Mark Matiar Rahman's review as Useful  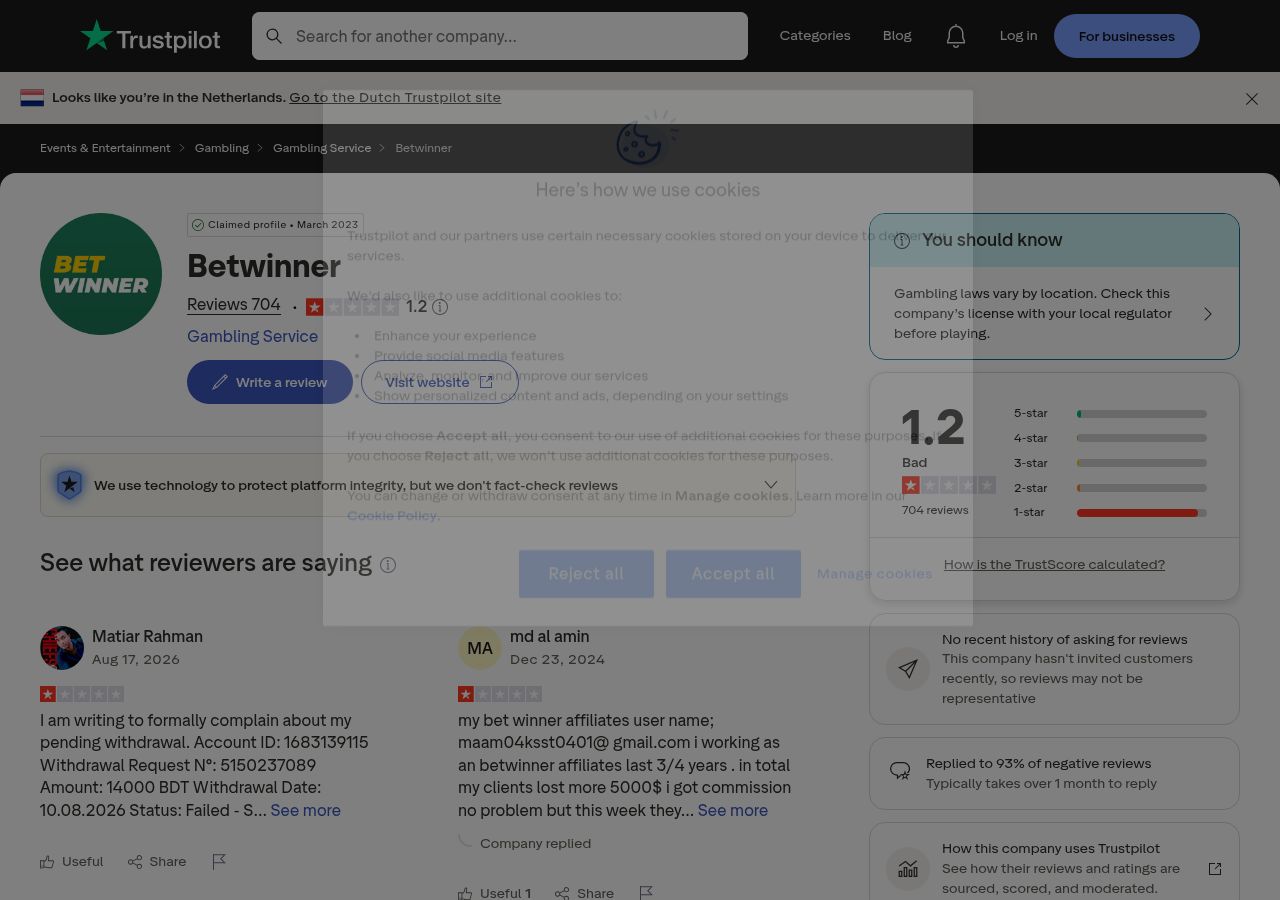[72, 861]
